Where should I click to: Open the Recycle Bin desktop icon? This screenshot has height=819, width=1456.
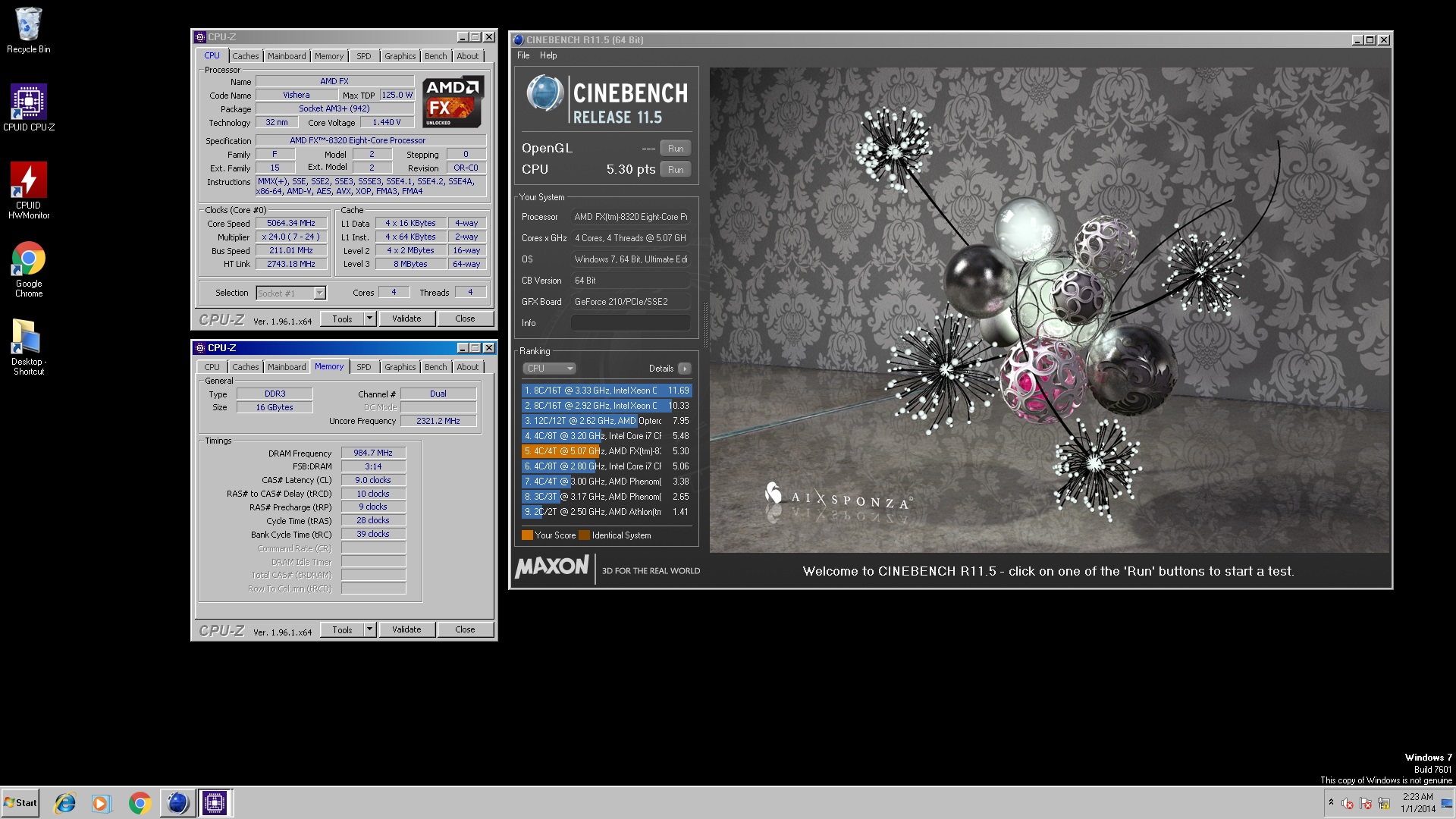29,30
